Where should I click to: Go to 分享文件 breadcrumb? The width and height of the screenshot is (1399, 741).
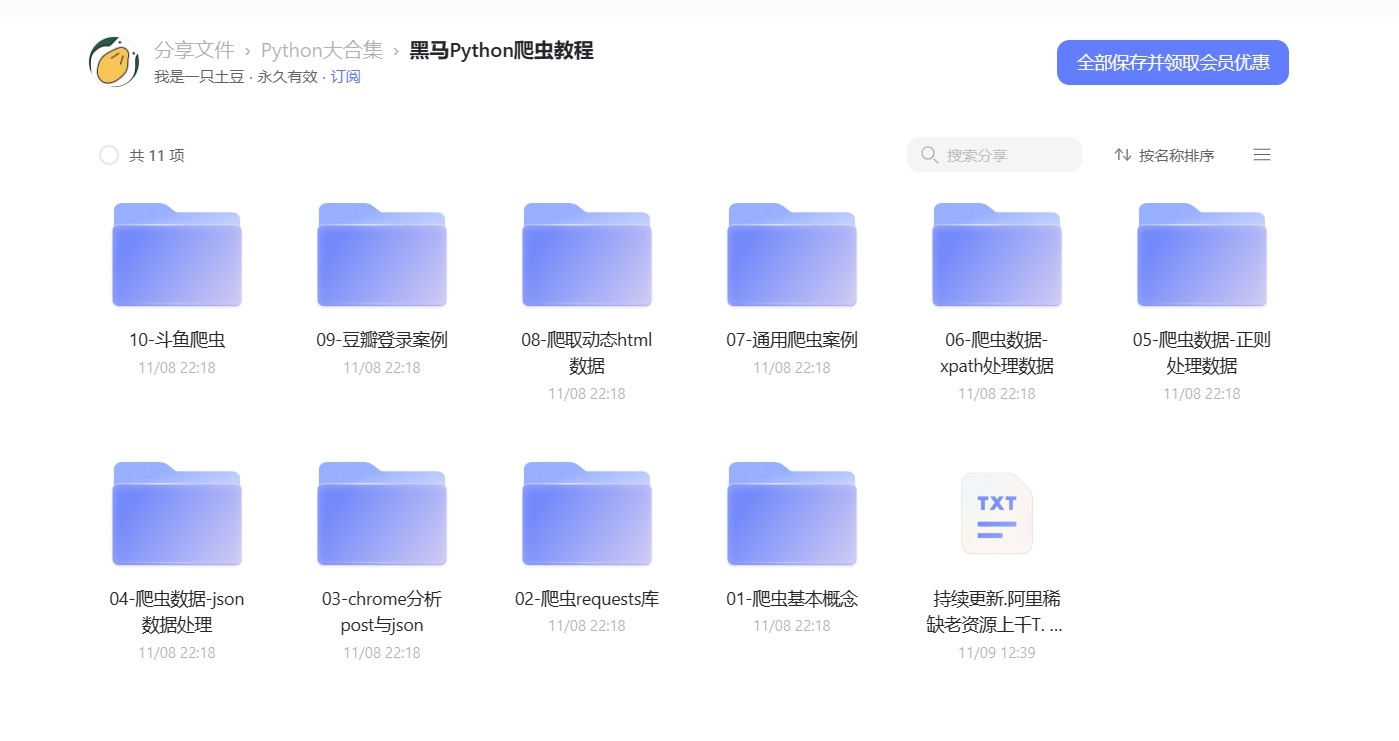click(x=194, y=50)
